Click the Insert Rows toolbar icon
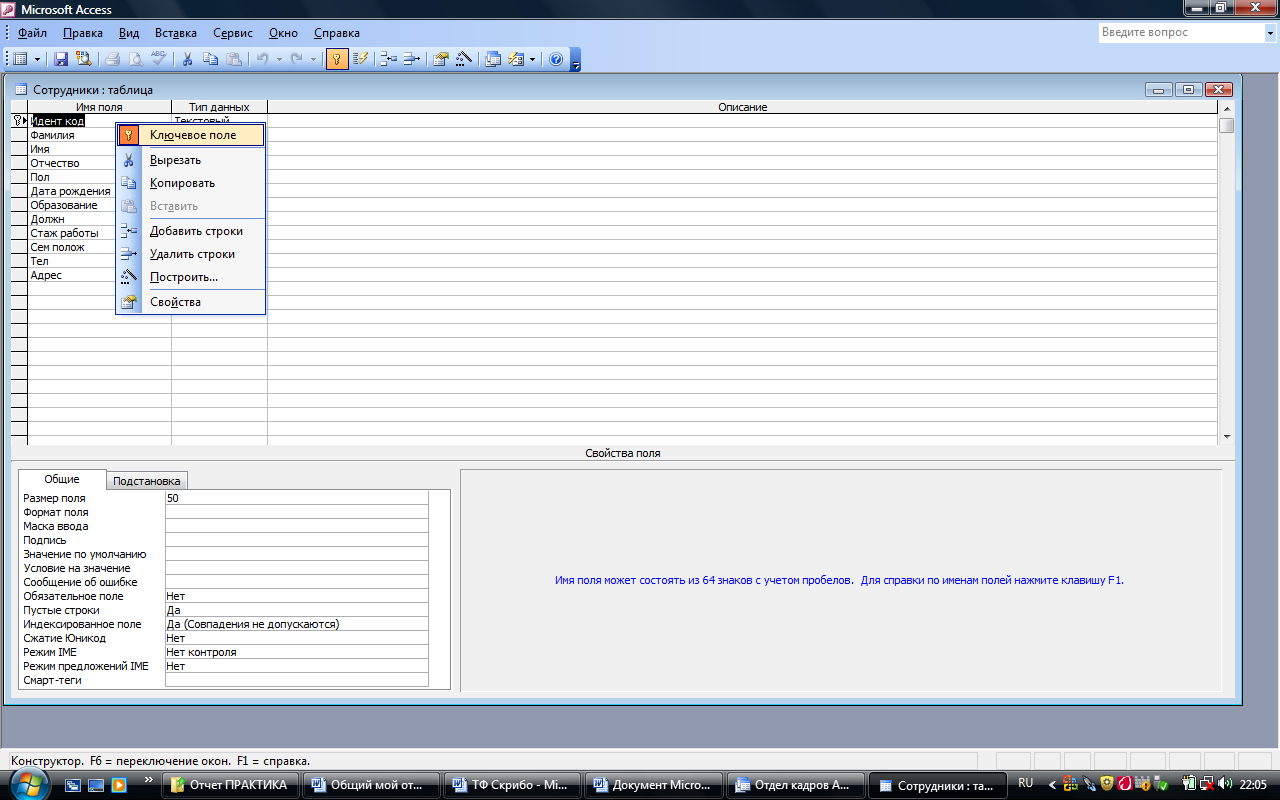Screen dimensions: 1280x800 pos(389,59)
